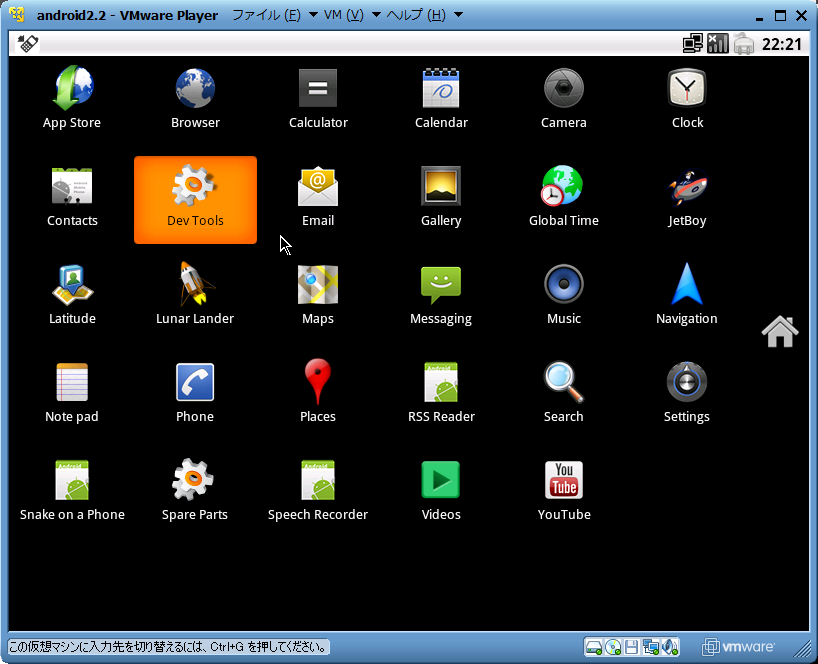The height and width of the screenshot is (664, 818).
Task: Open the Latitude app
Action: pos(72,295)
